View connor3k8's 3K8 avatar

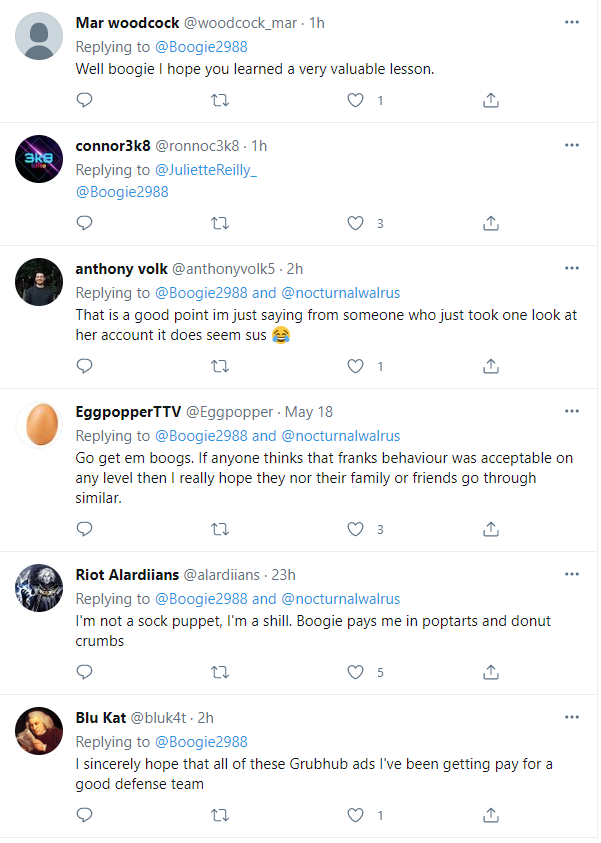[39, 159]
